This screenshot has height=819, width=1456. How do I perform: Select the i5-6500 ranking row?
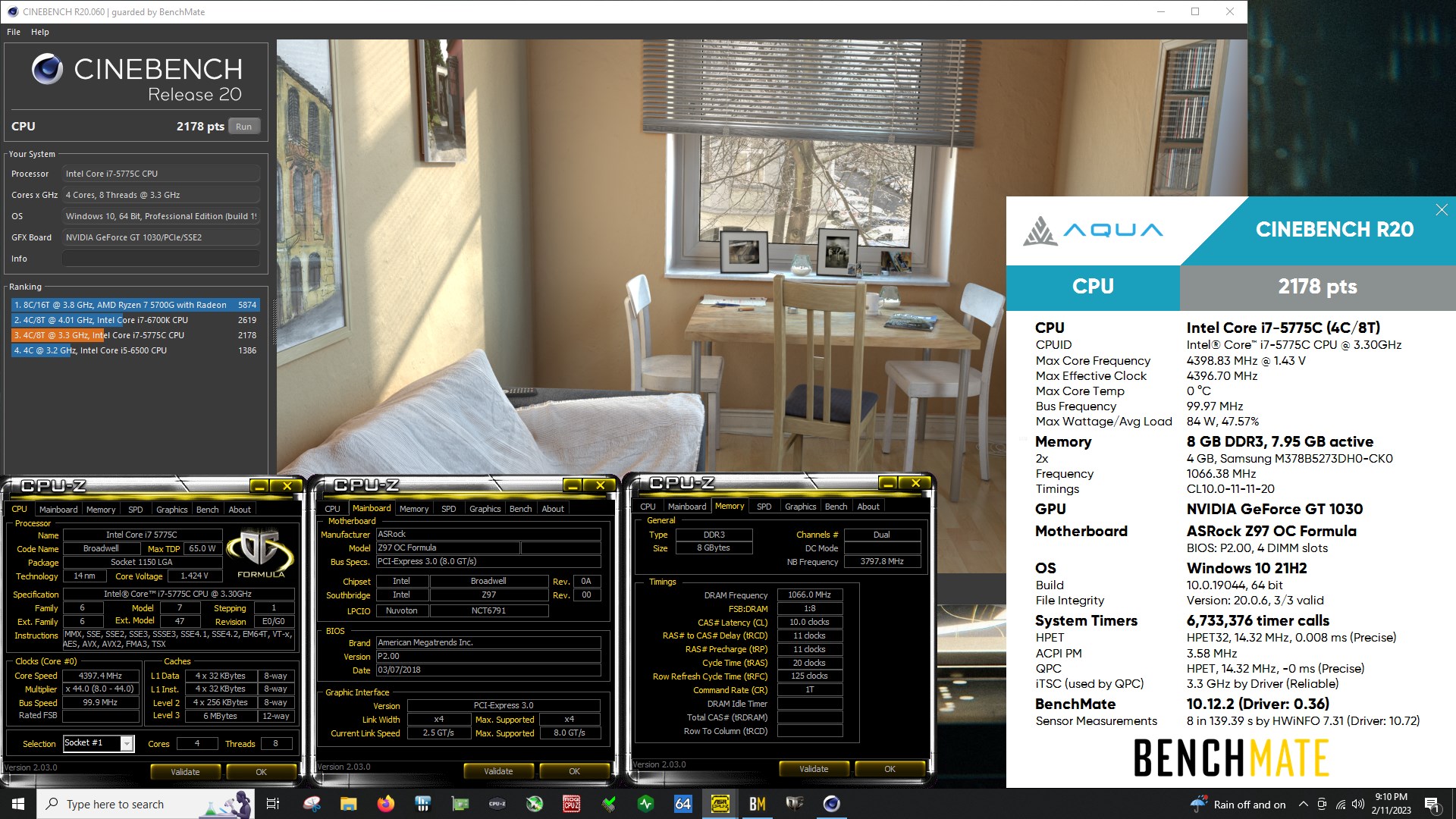(x=136, y=350)
